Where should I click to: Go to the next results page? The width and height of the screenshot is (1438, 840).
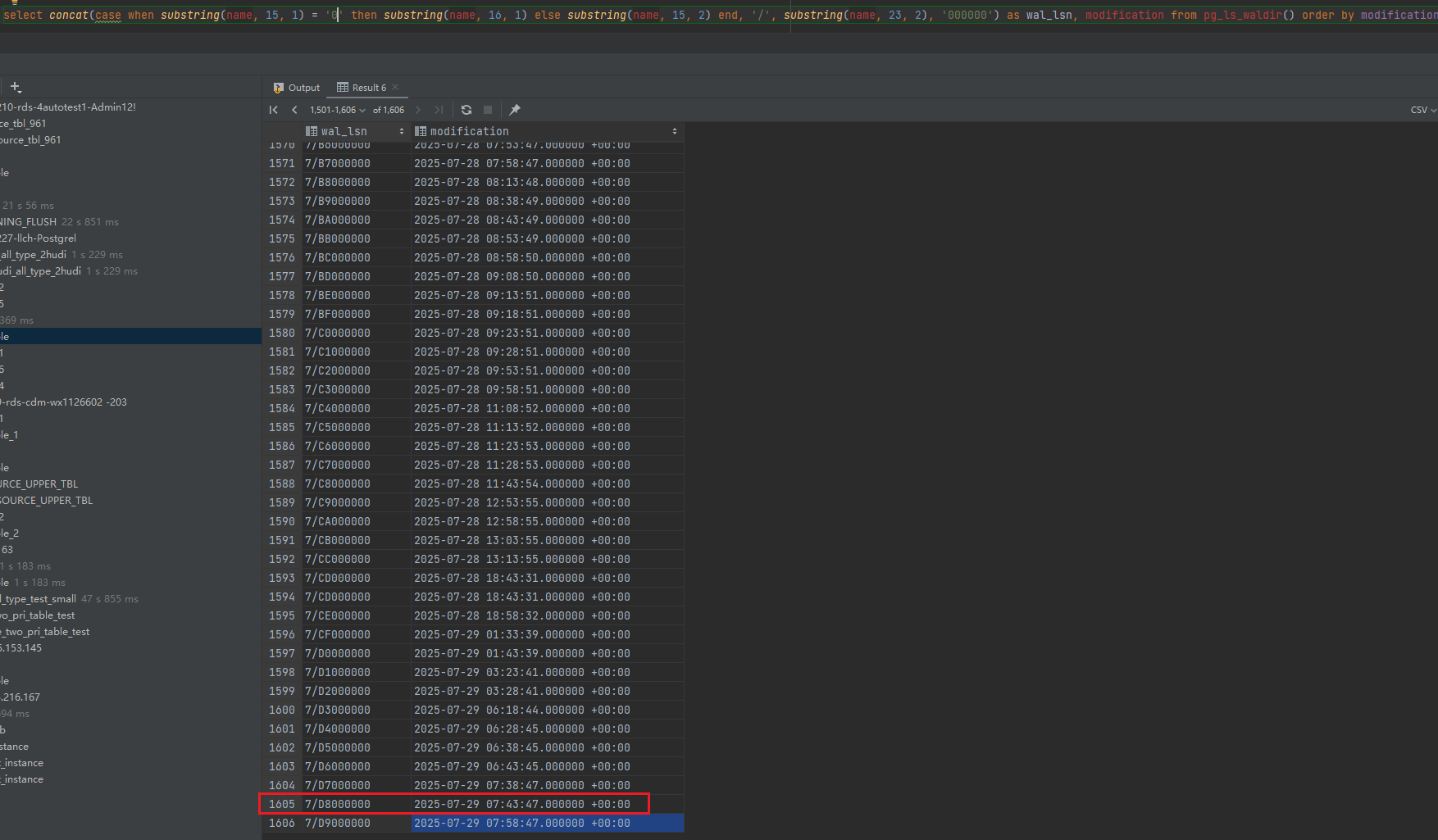tap(418, 110)
